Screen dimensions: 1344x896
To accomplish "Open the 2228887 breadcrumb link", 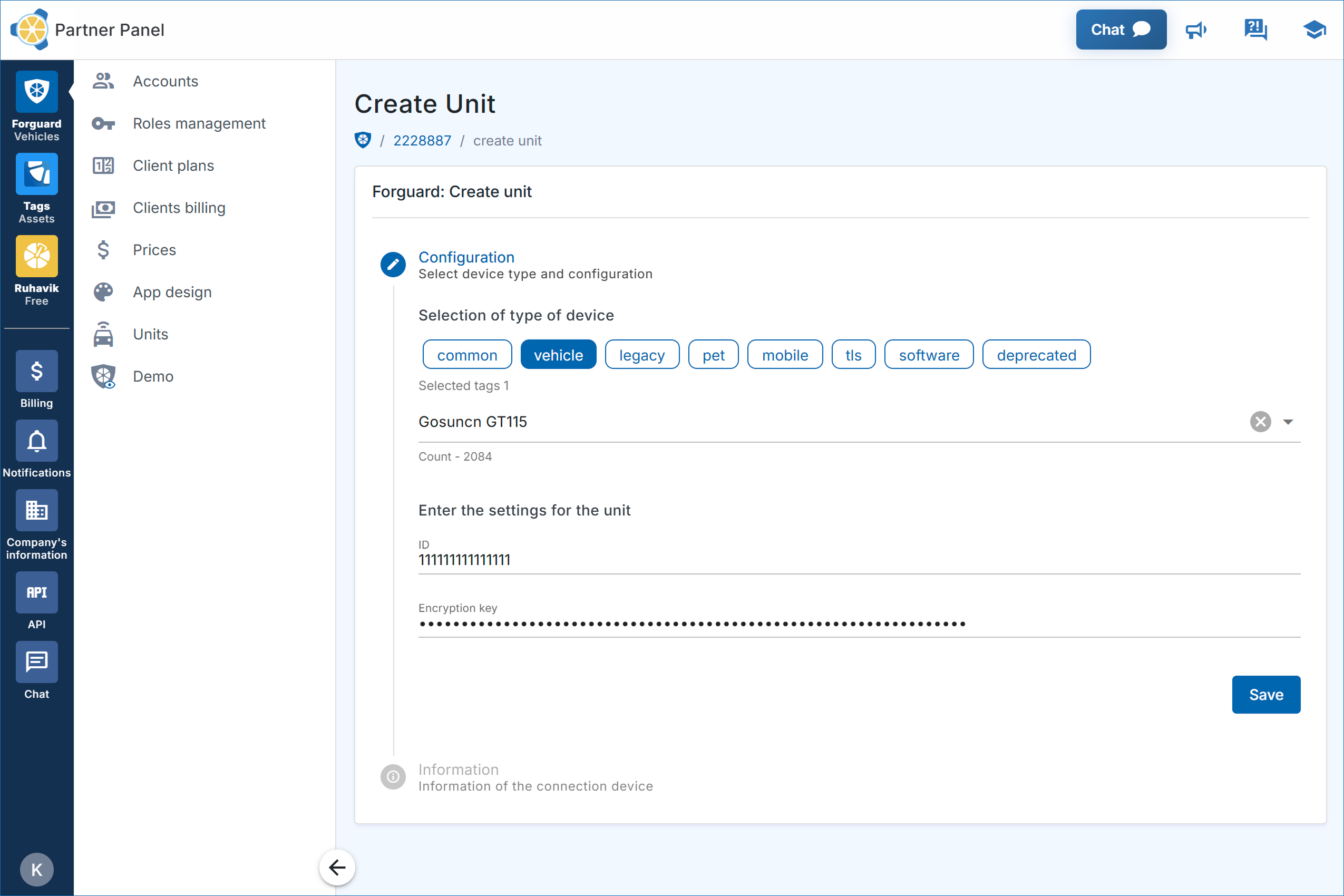I will [422, 141].
